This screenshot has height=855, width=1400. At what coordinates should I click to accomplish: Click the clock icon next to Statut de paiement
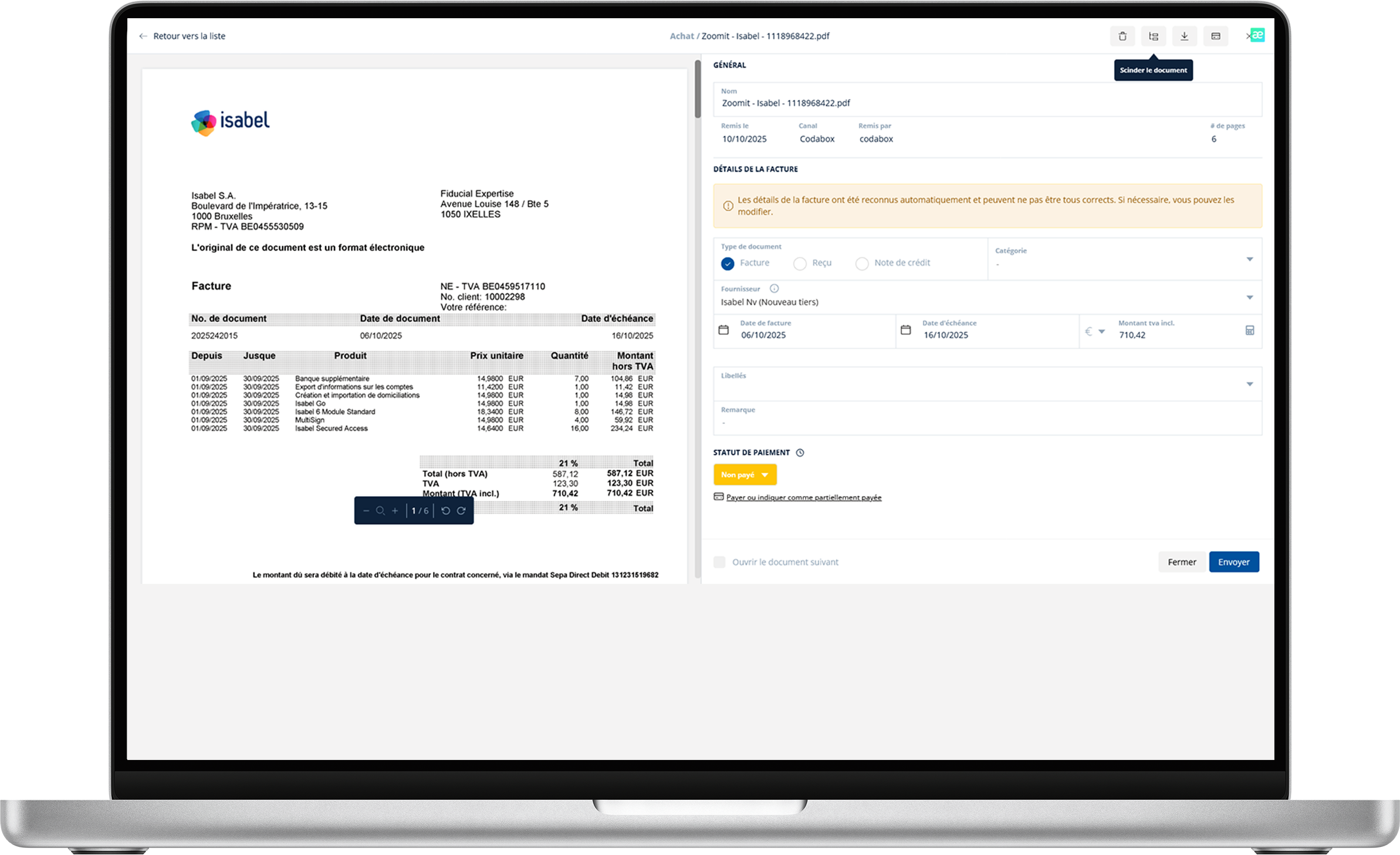(x=800, y=453)
